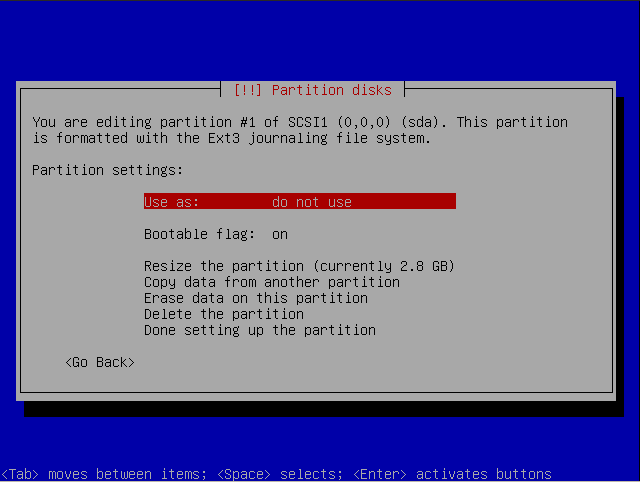Image resolution: width=640 pixels, height=482 pixels.
Task: Choose Resize the partition (currently 2.8 GB)
Action: tap(299, 266)
